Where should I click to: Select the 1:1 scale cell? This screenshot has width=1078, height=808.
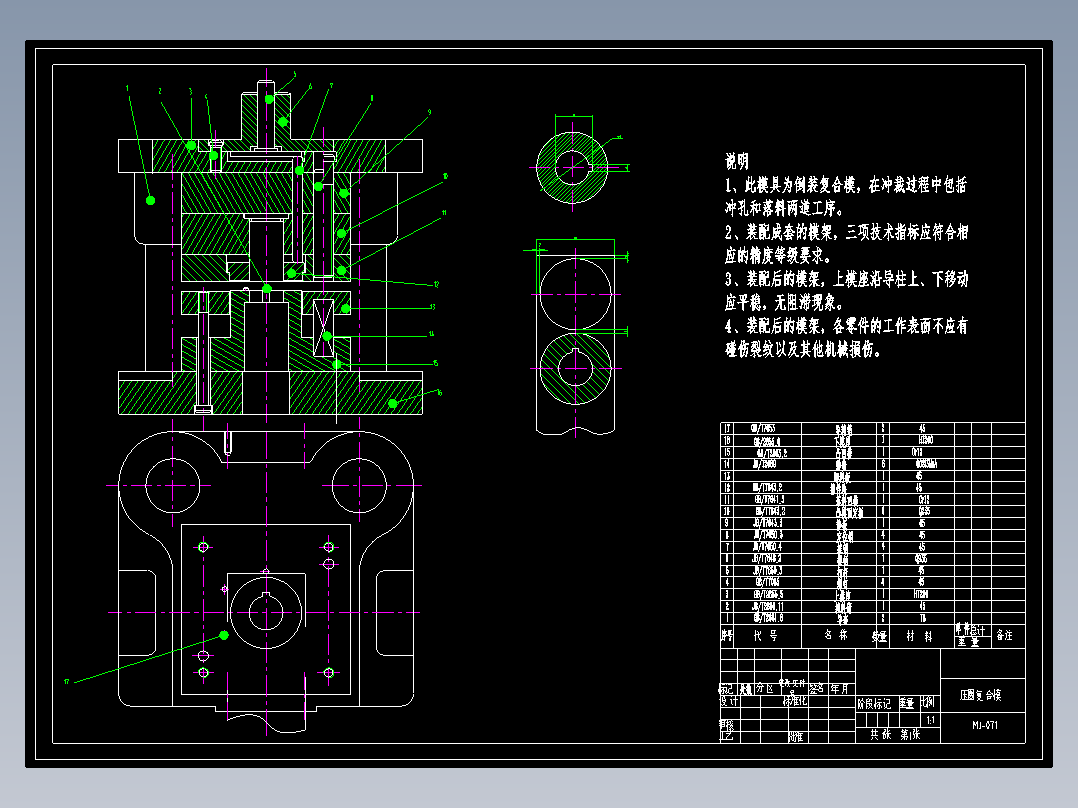pos(930,721)
